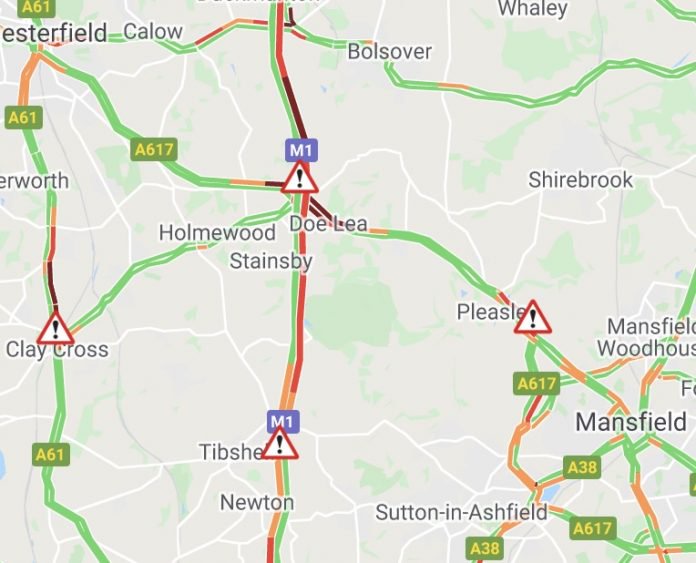Click the A38 road shield near Mansfield
The height and width of the screenshot is (563, 696).
coord(582,467)
